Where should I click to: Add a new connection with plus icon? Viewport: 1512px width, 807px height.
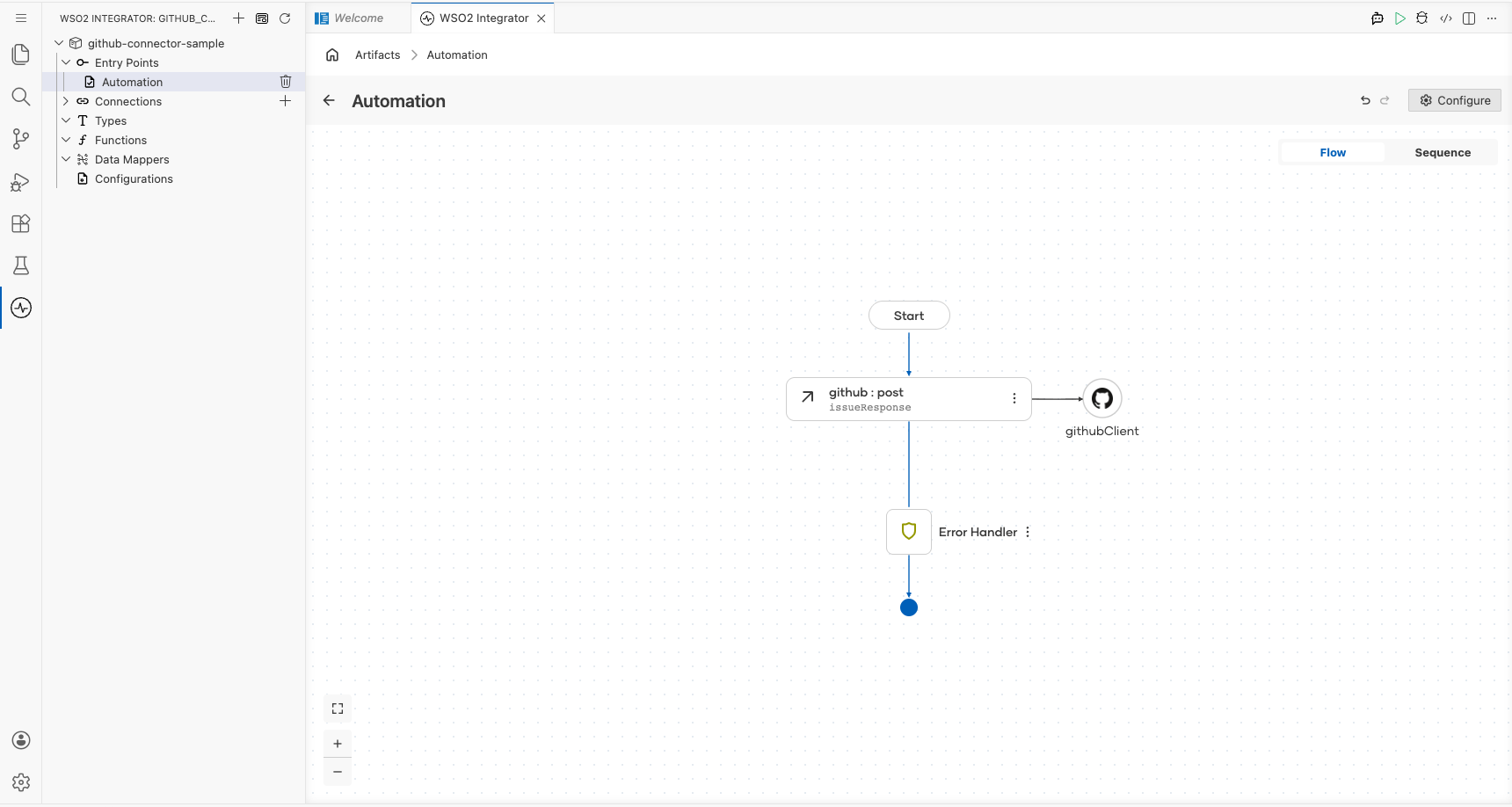pos(285,101)
